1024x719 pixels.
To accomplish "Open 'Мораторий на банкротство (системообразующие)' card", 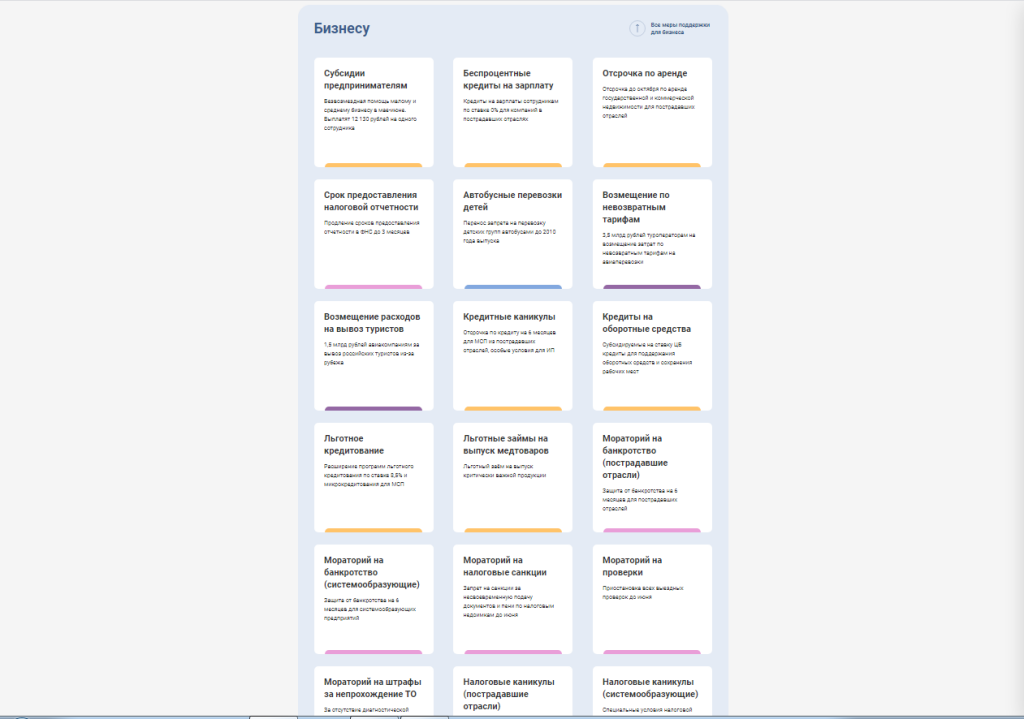I will [373, 599].
